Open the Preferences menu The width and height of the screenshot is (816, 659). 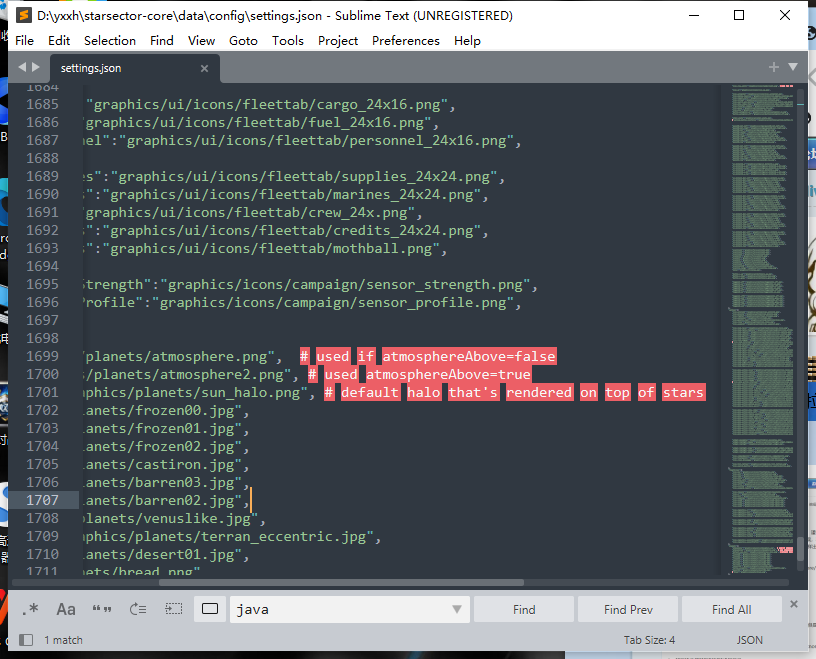pyautogui.click(x=405, y=40)
